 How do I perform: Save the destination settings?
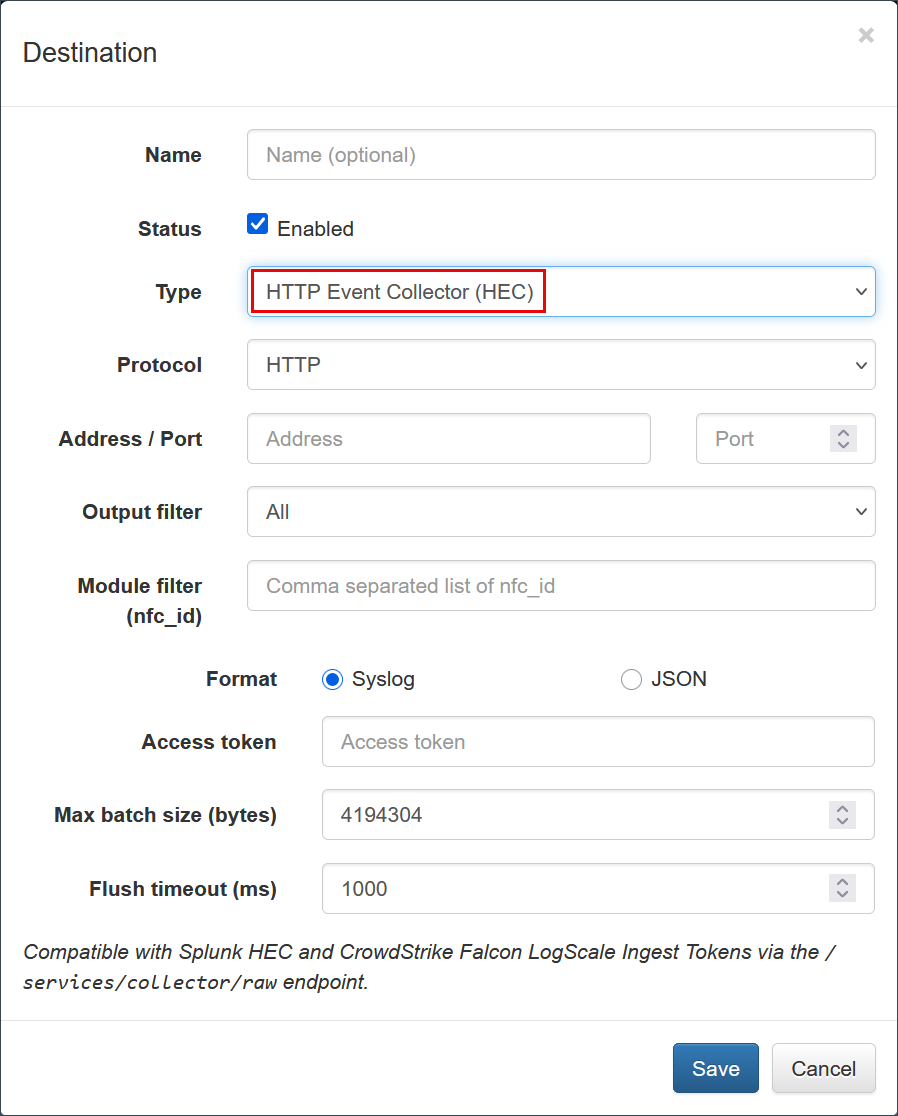tap(715, 1069)
